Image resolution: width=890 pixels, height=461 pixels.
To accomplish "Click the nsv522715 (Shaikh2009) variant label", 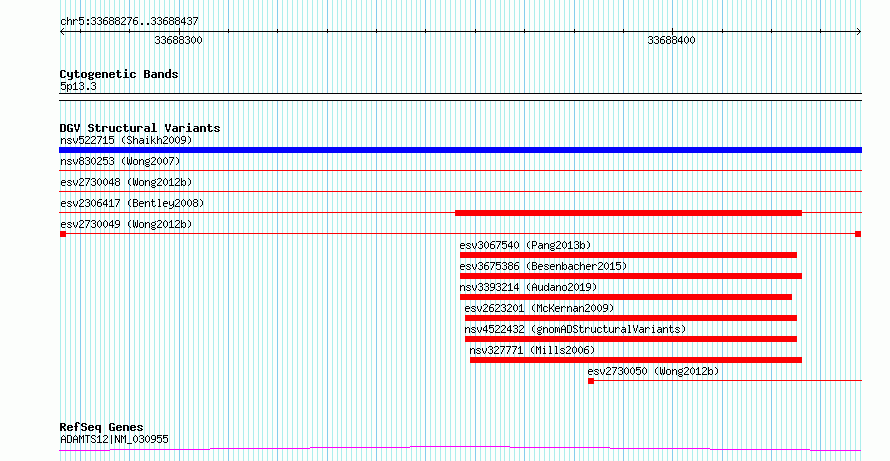I will click(126, 140).
